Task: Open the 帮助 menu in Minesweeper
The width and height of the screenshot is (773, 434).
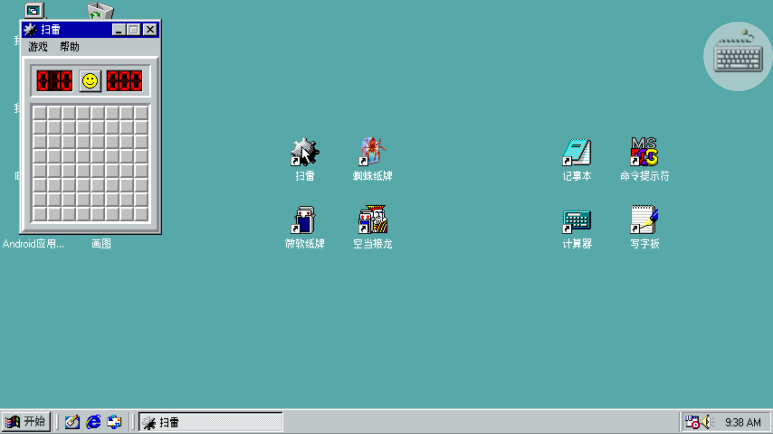Action: click(69, 47)
